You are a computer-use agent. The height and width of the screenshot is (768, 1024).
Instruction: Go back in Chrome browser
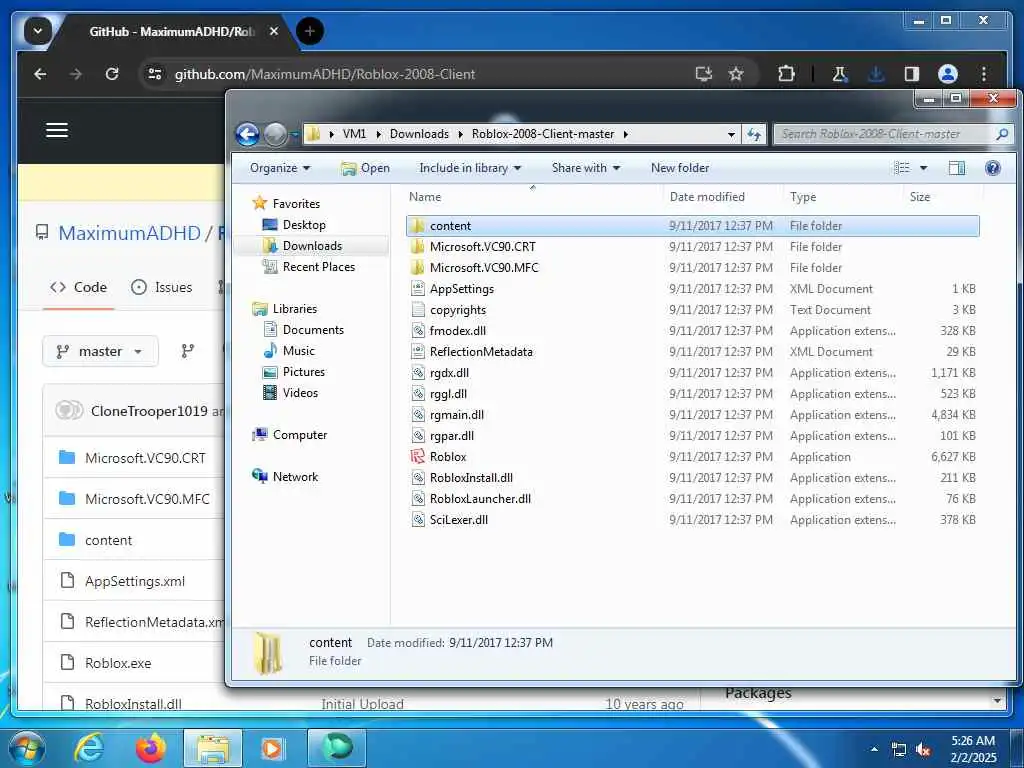click(x=40, y=74)
